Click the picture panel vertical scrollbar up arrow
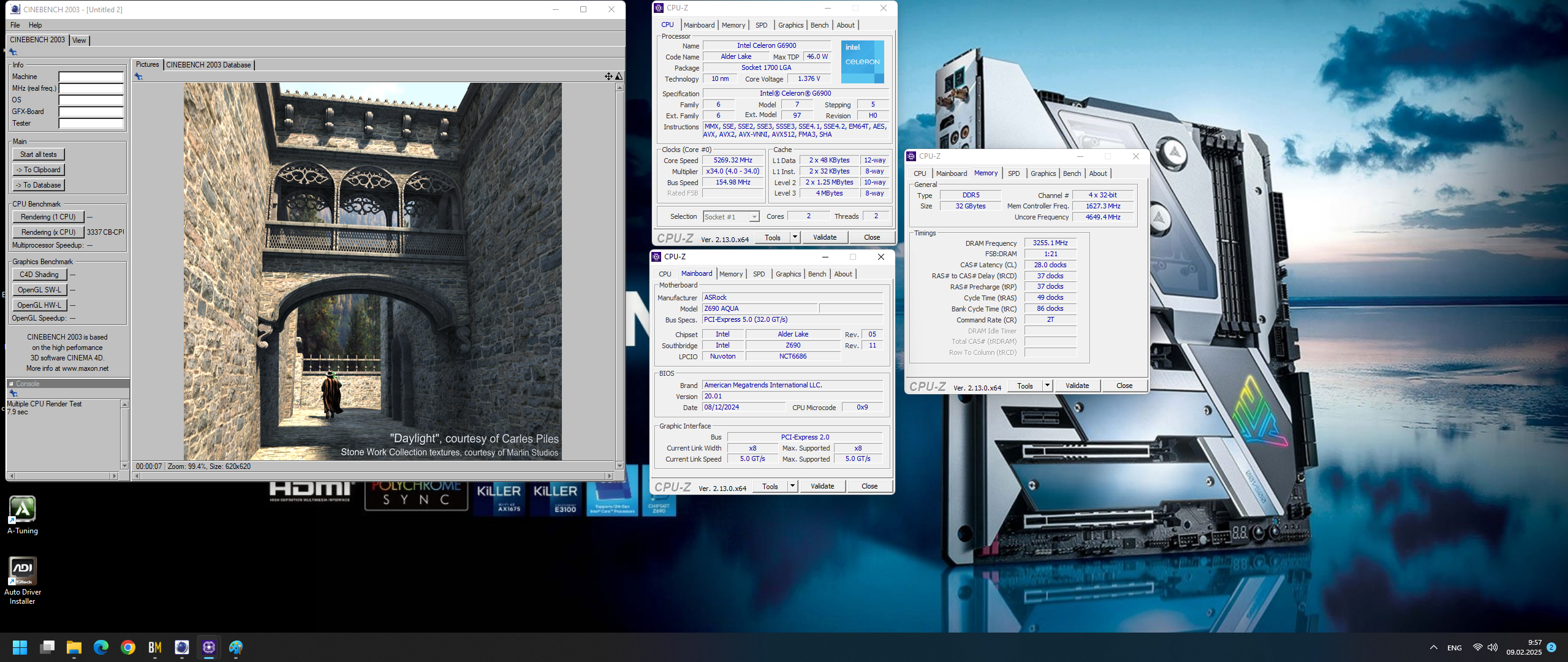Image resolution: width=1568 pixels, height=662 pixels. [x=619, y=88]
